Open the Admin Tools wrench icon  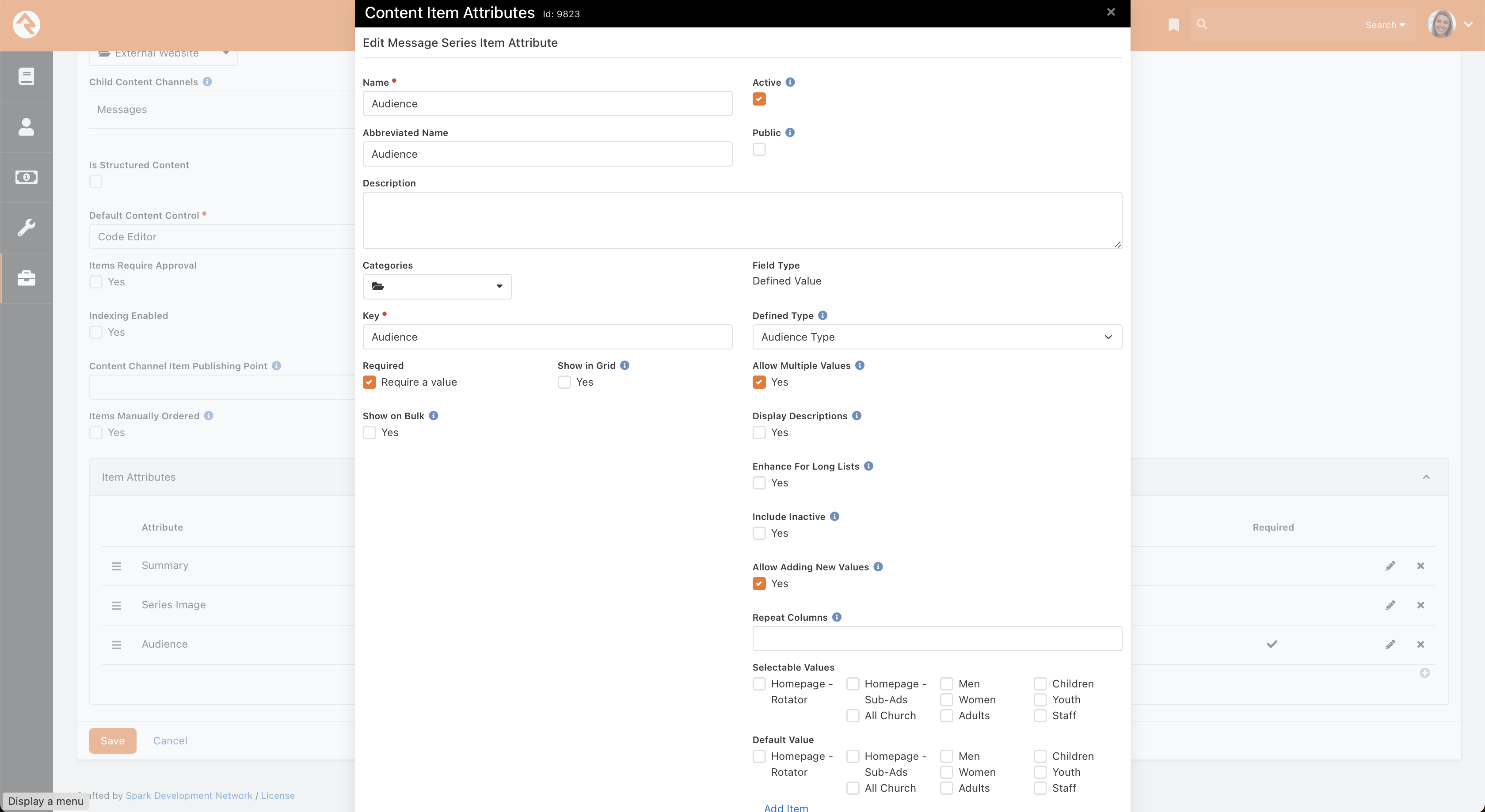click(27, 228)
